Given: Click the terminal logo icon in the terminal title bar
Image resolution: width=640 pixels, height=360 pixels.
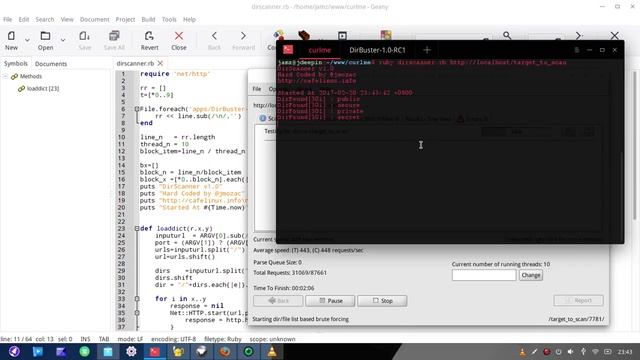Looking at the screenshot, I should click(288, 50).
